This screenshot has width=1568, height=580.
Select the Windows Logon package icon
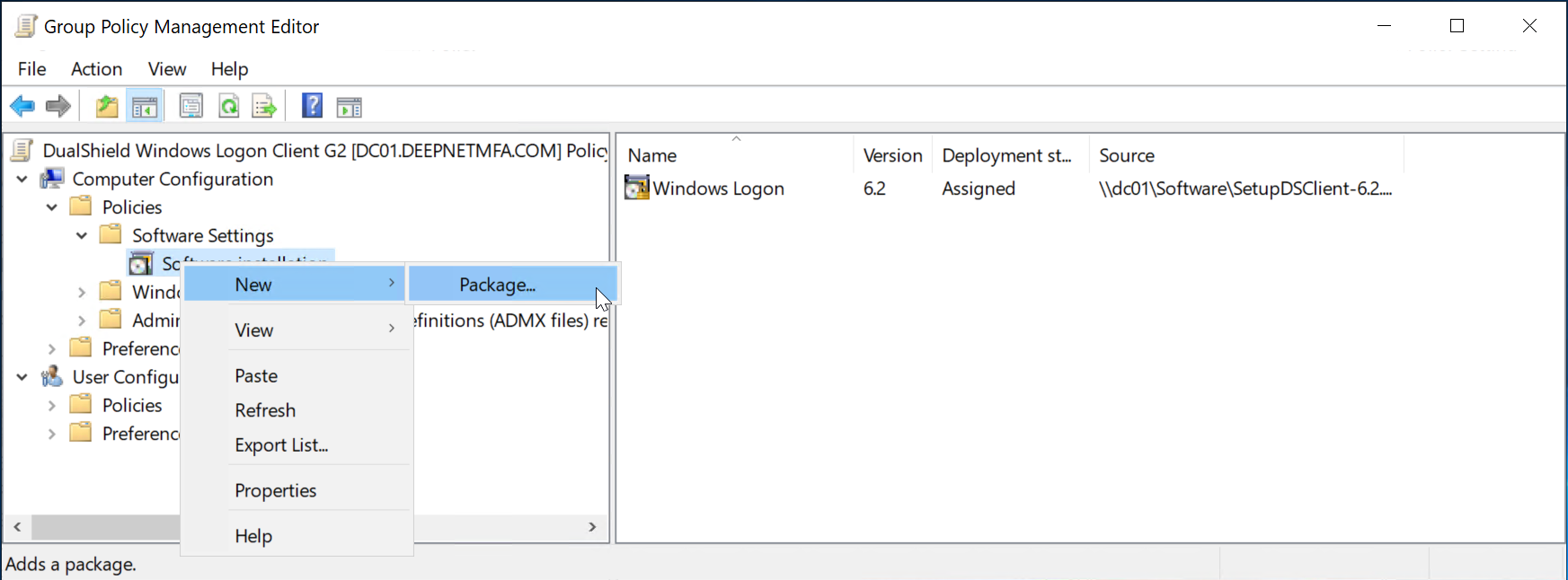637,188
